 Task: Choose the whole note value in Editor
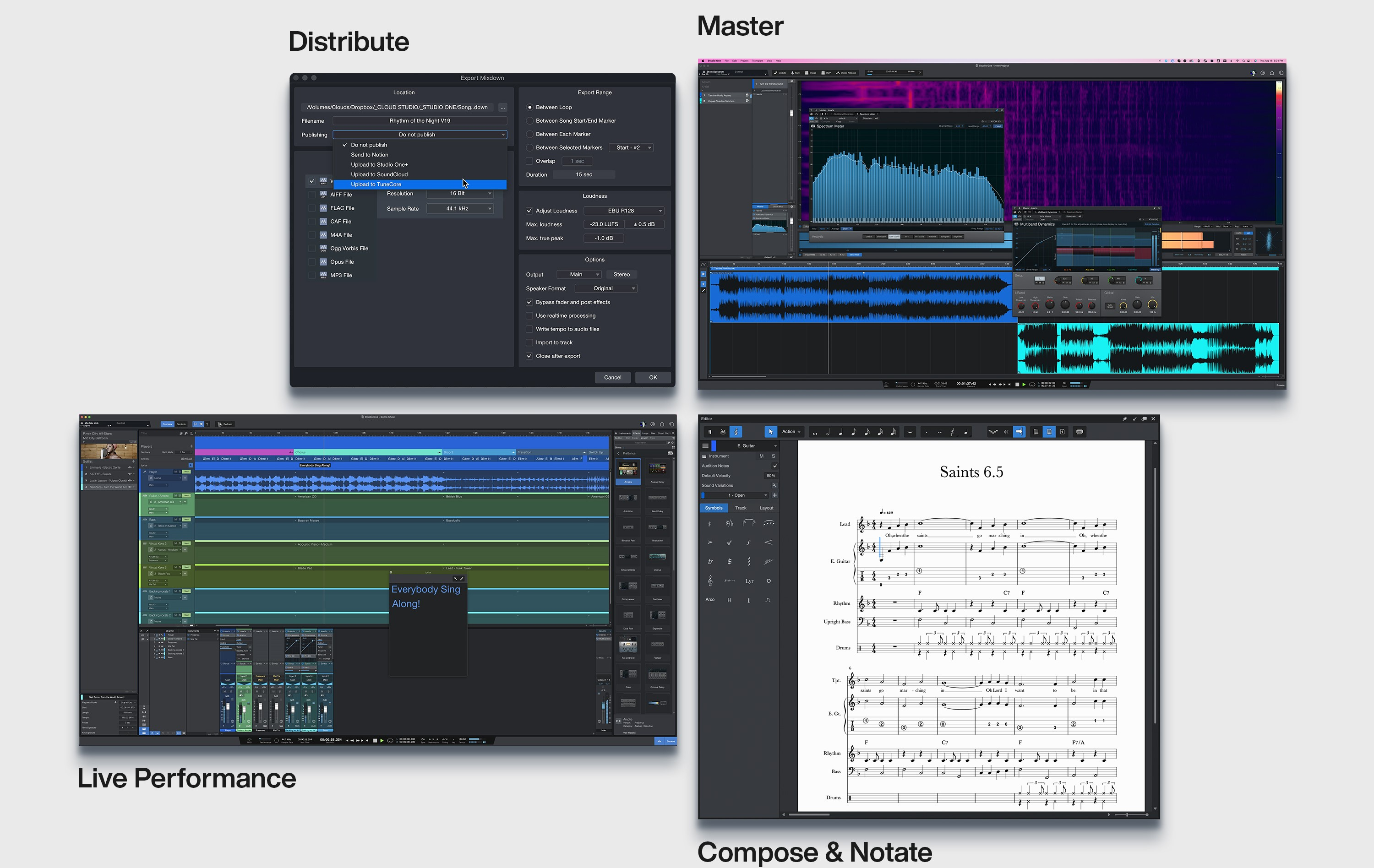click(x=814, y=432)
